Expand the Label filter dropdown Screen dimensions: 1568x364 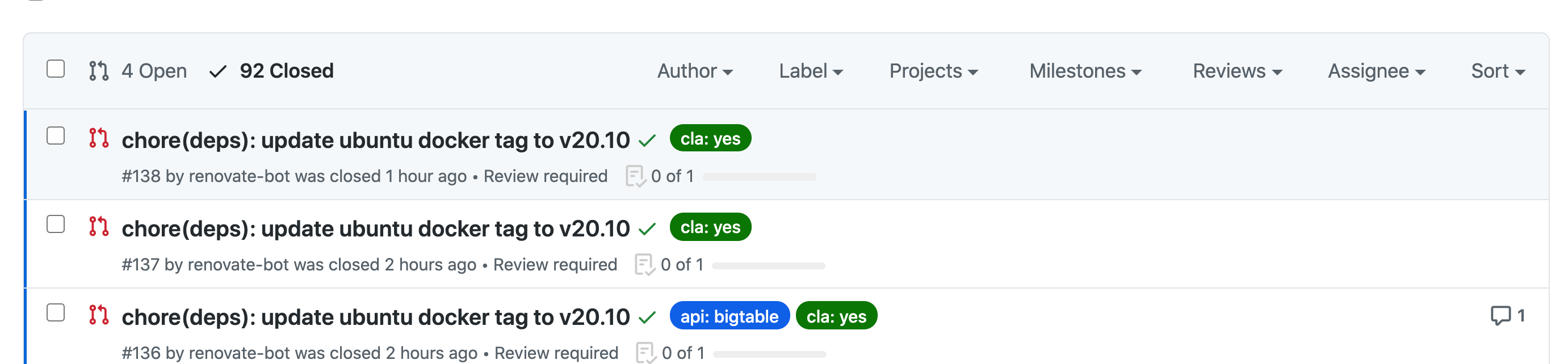coord(811,71)
